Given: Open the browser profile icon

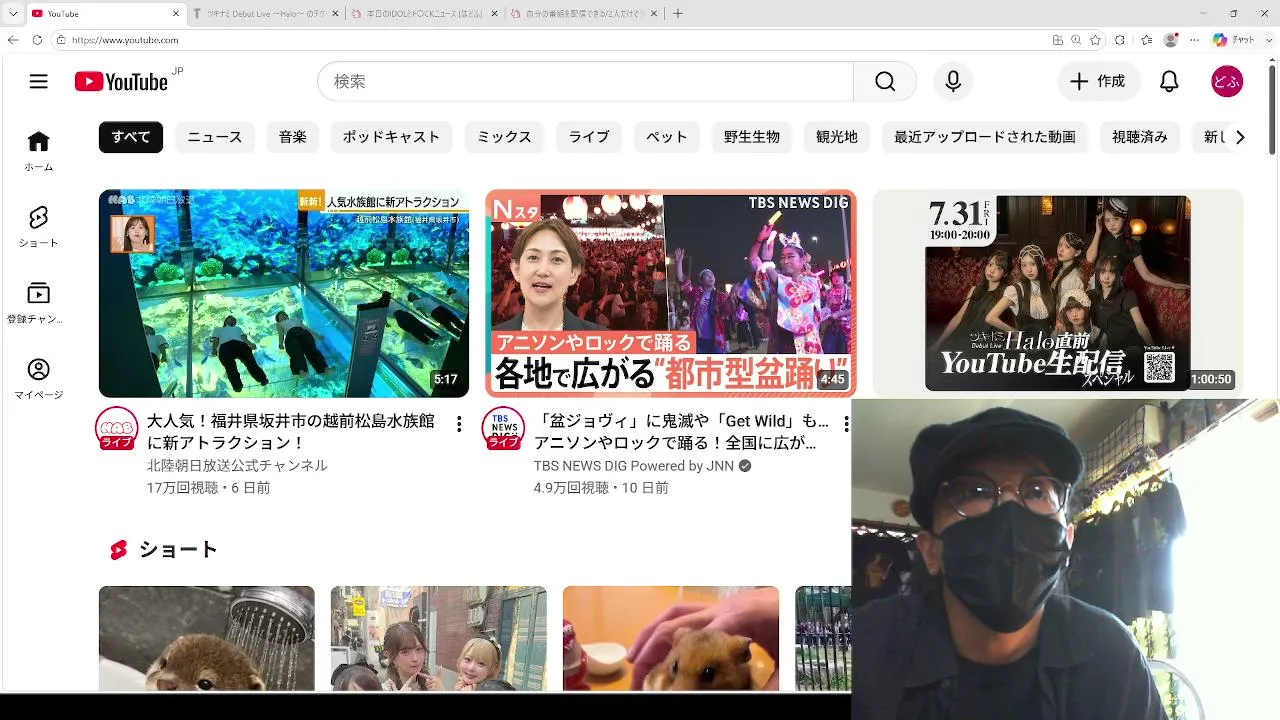Looking at the screenshot, I should tap(1171, 40).
